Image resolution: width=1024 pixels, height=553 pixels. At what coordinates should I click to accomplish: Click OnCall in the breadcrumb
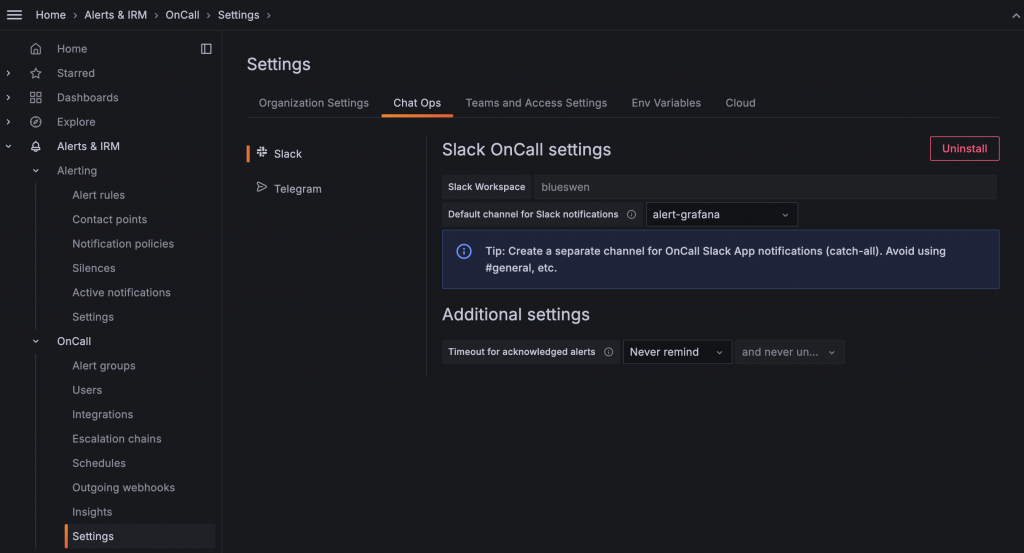182,15
